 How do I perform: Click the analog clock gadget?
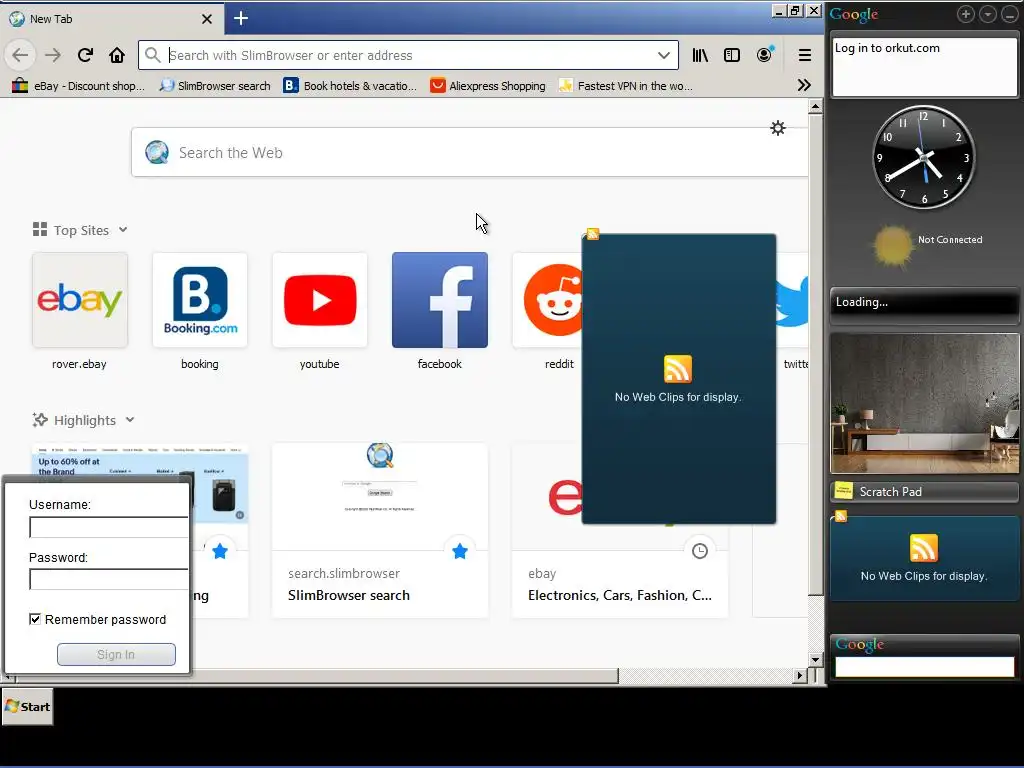tap(923, 157)
